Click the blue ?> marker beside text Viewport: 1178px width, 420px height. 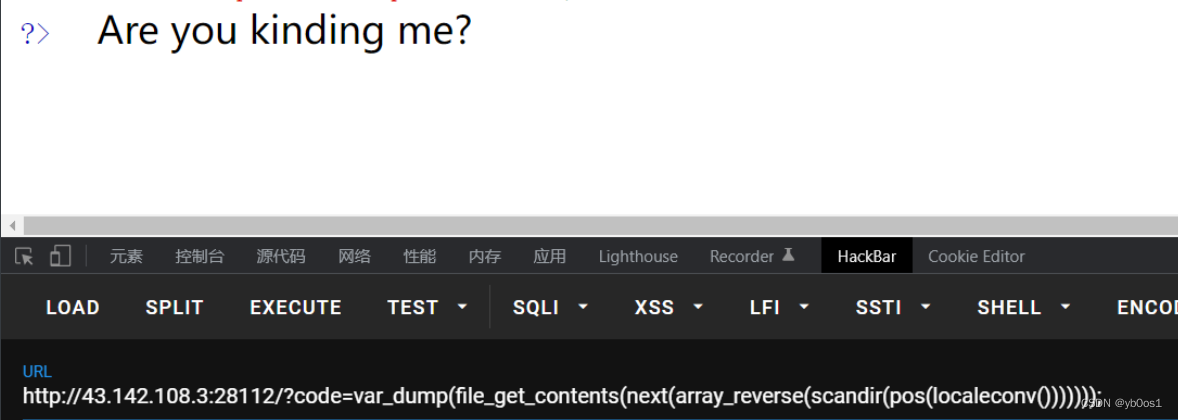(x=35, y=34)
